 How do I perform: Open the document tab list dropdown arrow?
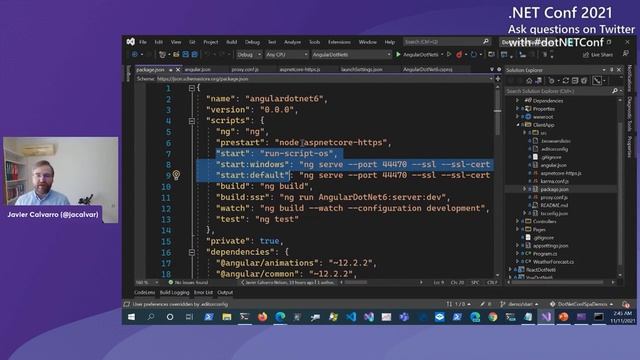pyautogui.click(x=491, y=69)
